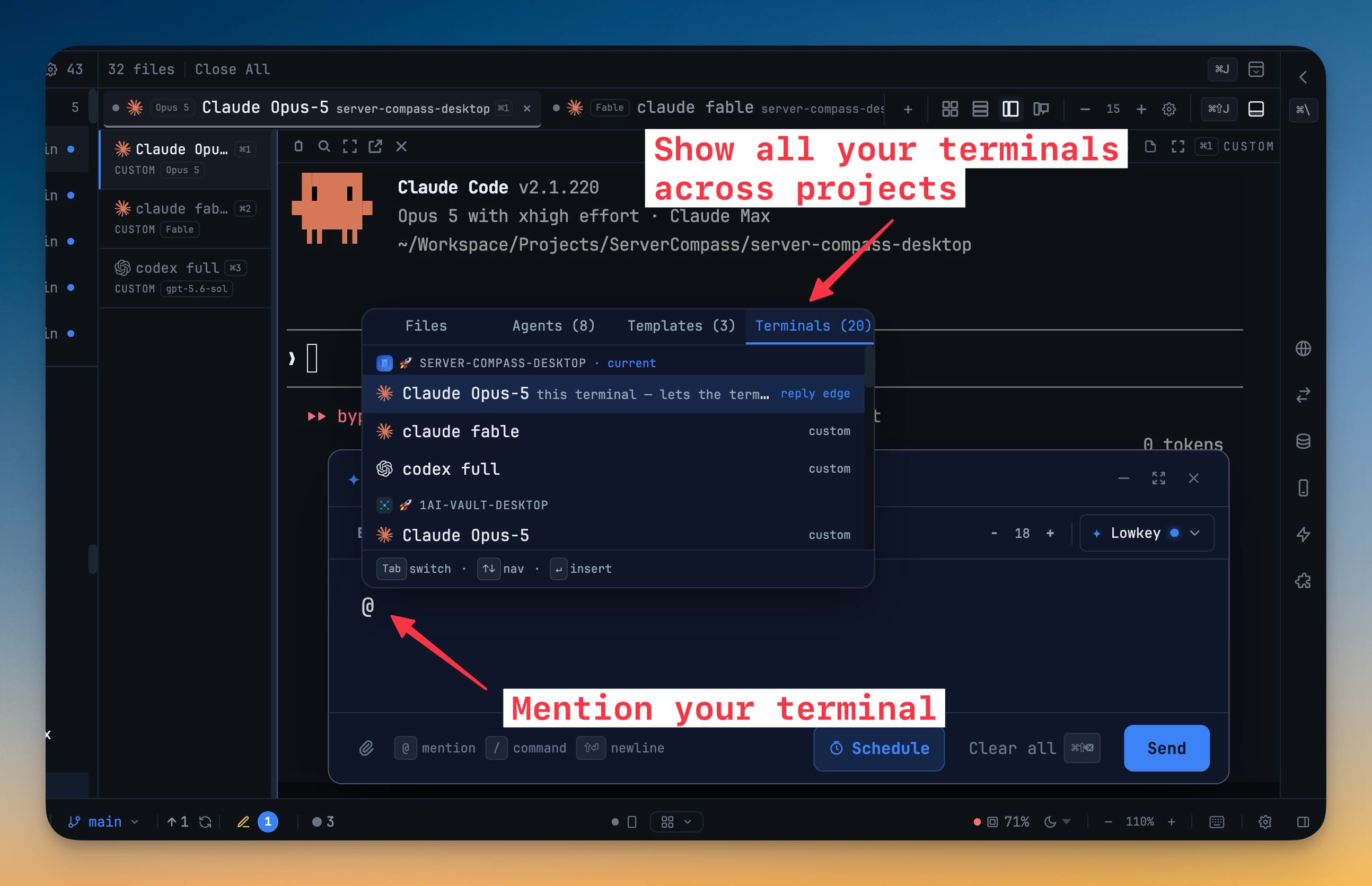
Task: Click the sync refresh icon in status bar
Action: (x=206, y=821)
